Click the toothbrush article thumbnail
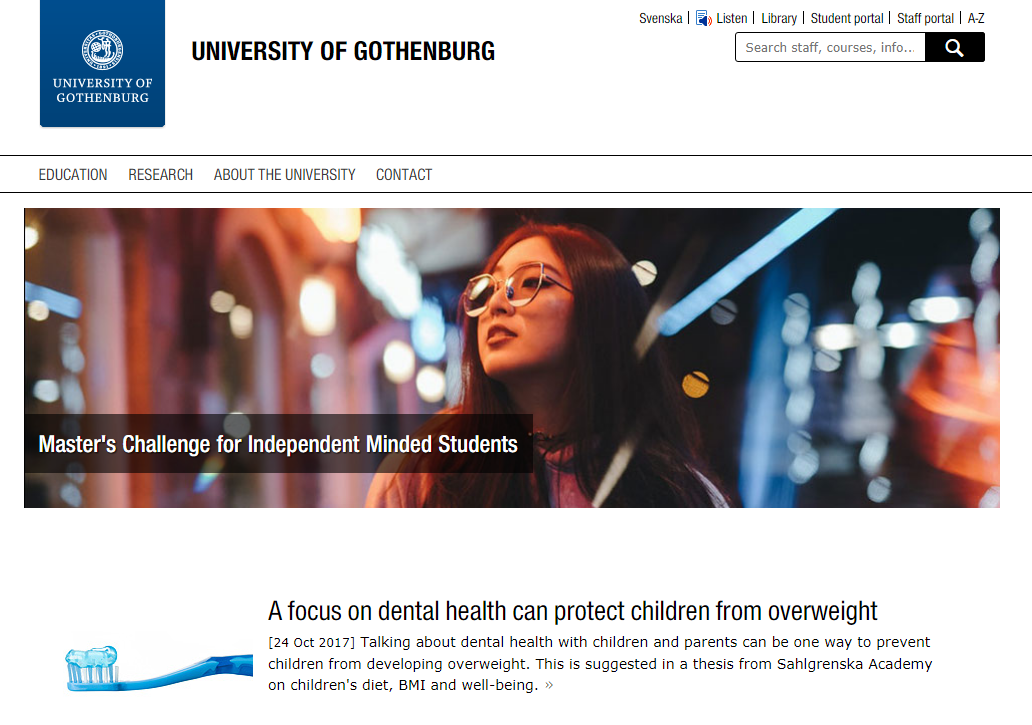The width and height of the screenshot is (1032, 725). click(x=159, y=668)
